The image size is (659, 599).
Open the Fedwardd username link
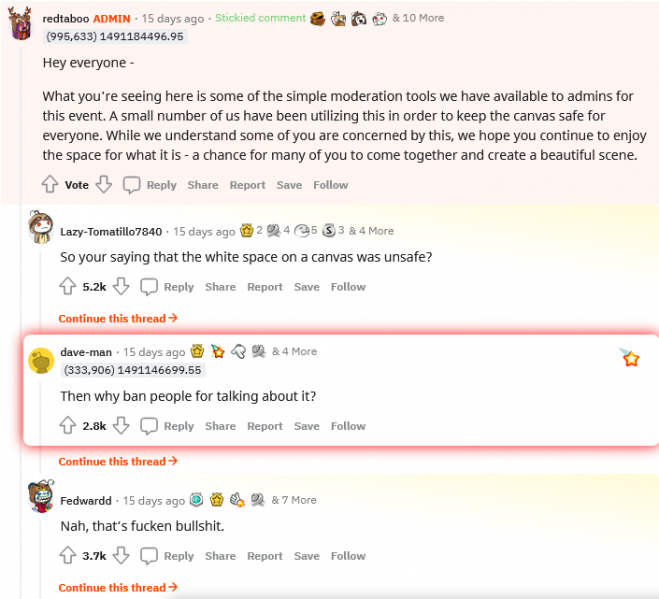(x=86, y=500)
